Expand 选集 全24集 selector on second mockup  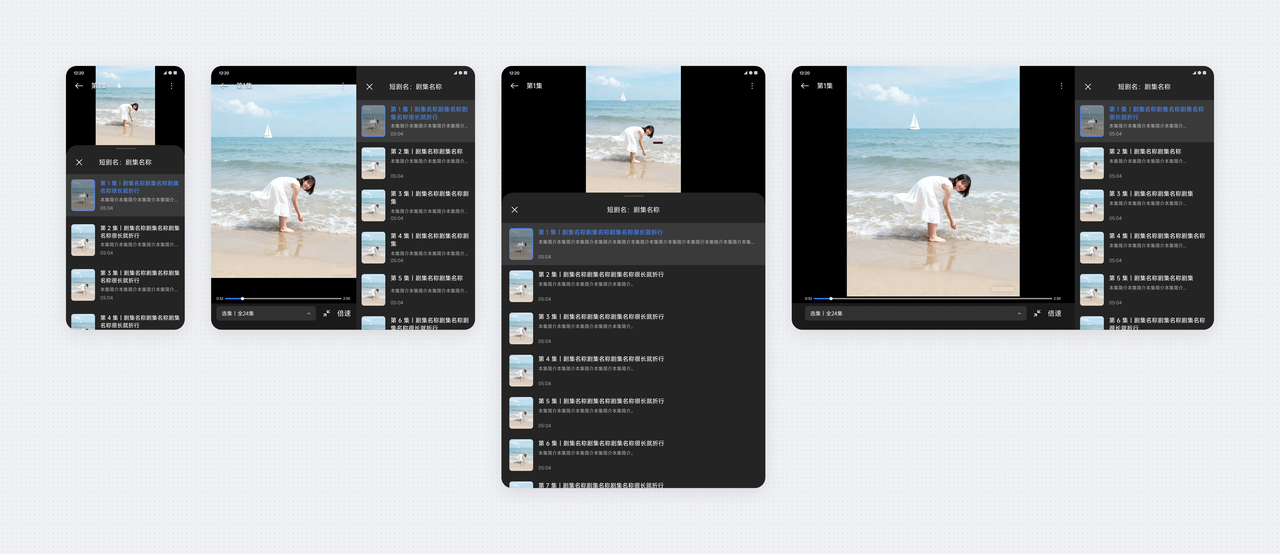pyautogui.click(x=266, y=313)
